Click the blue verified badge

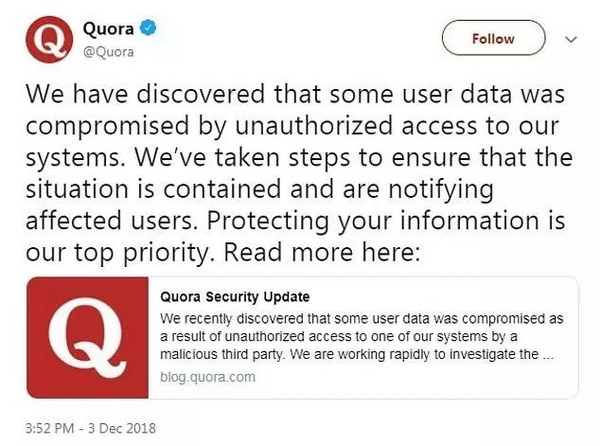tap(147, 28)
